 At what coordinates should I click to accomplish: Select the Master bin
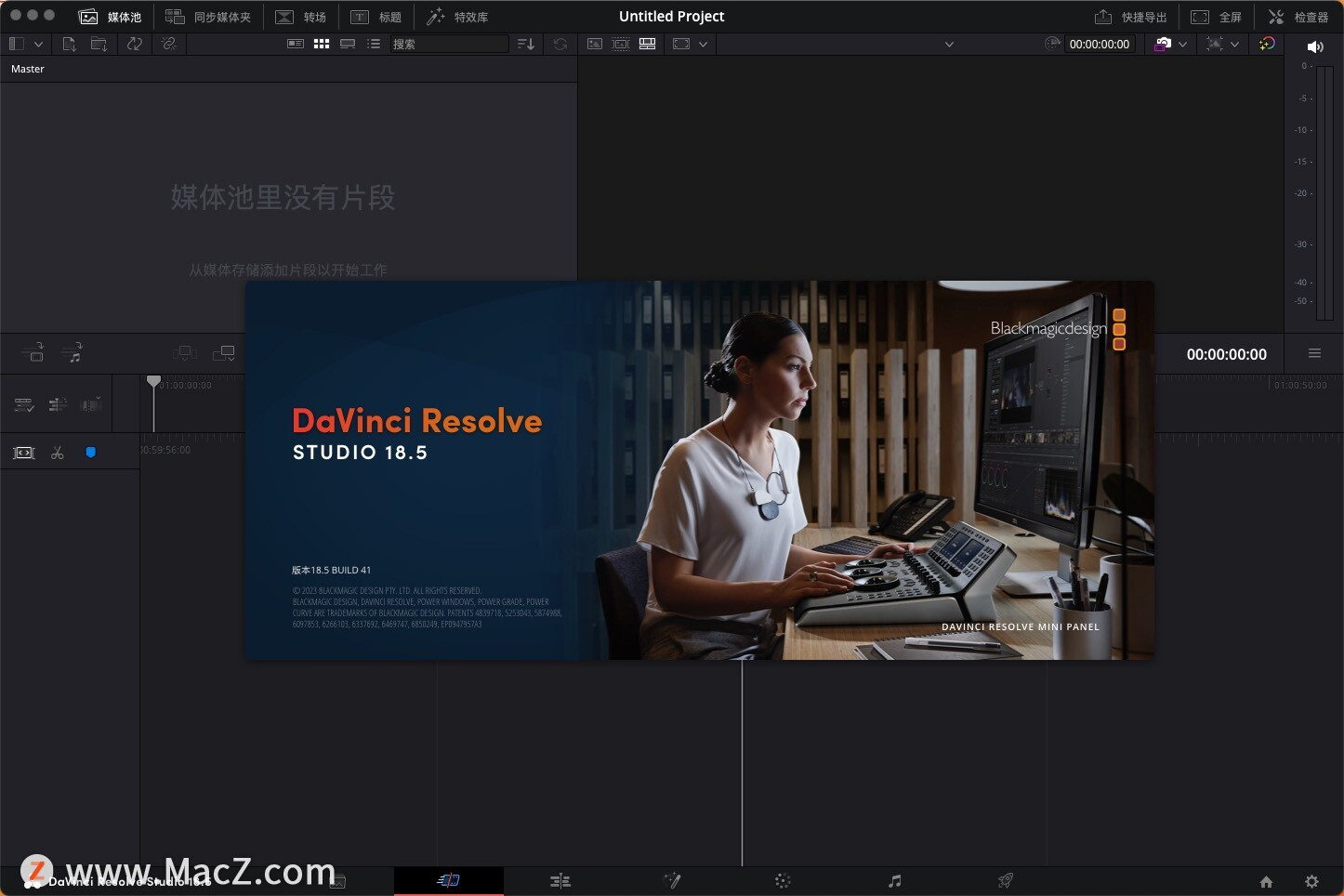pyautogui.click(x=28, y=69)
